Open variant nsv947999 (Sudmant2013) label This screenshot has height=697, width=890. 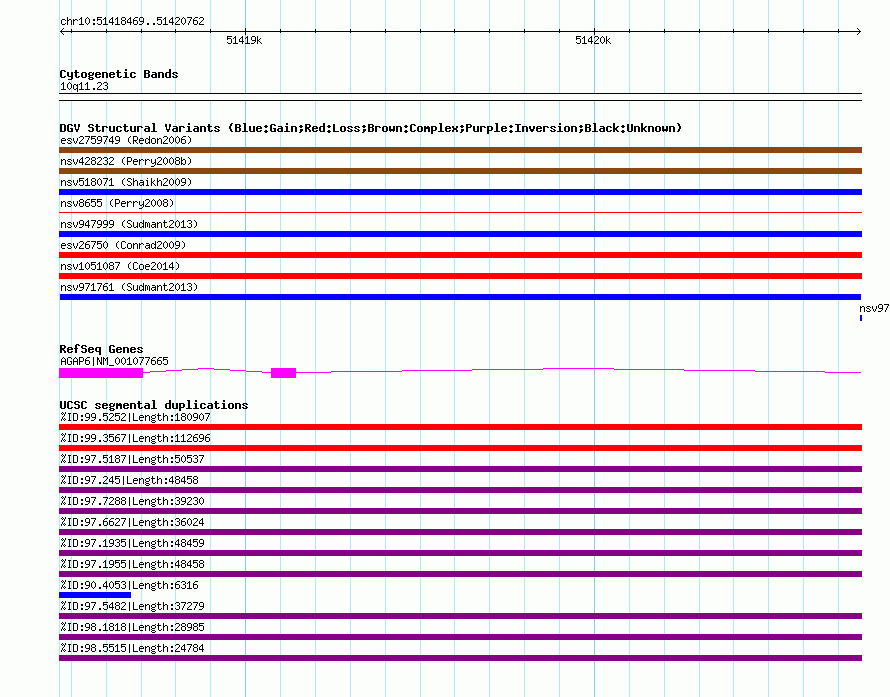click(129, 224)
